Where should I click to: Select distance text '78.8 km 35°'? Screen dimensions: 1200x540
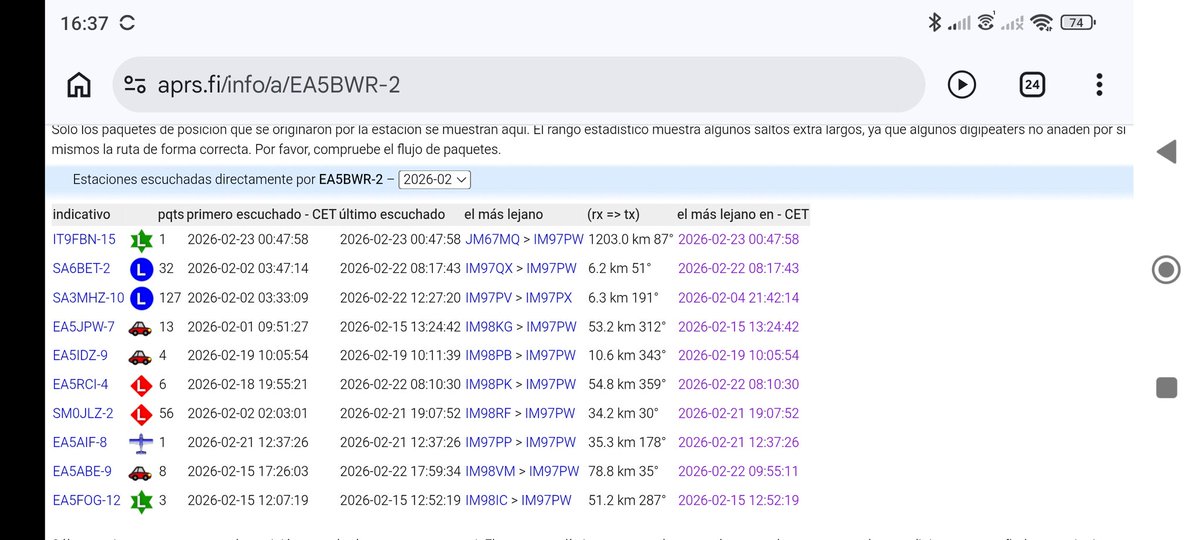coord(625,472)
